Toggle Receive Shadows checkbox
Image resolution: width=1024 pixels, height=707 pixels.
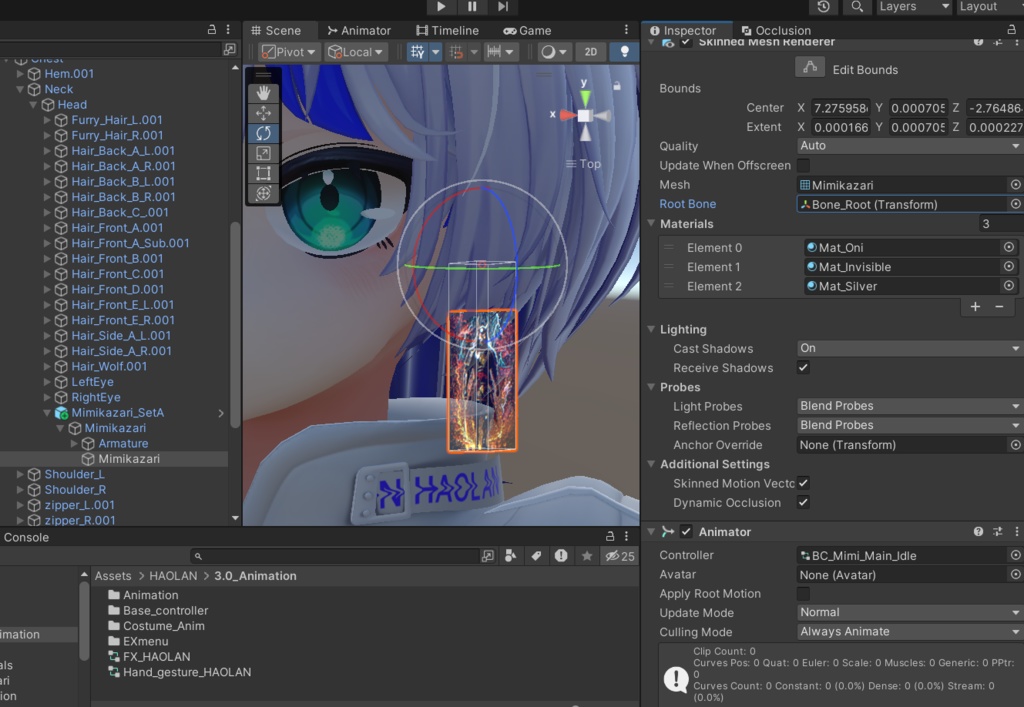tap(803, 368)
